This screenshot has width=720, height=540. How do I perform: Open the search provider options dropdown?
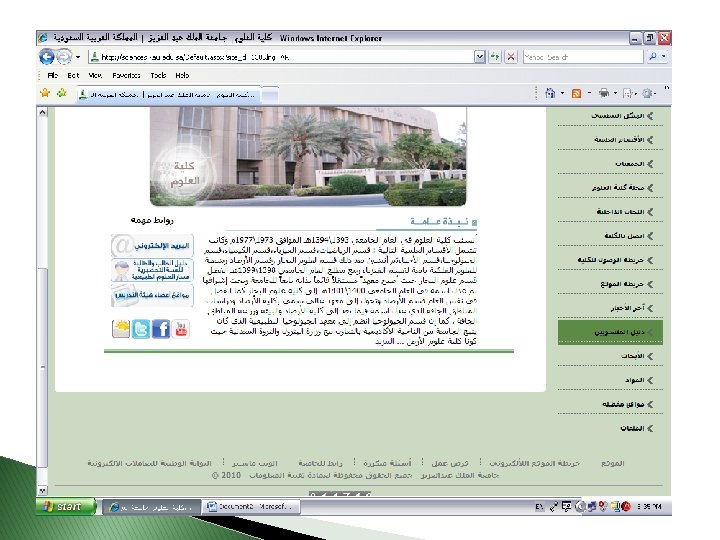click(x=664, y=57)
